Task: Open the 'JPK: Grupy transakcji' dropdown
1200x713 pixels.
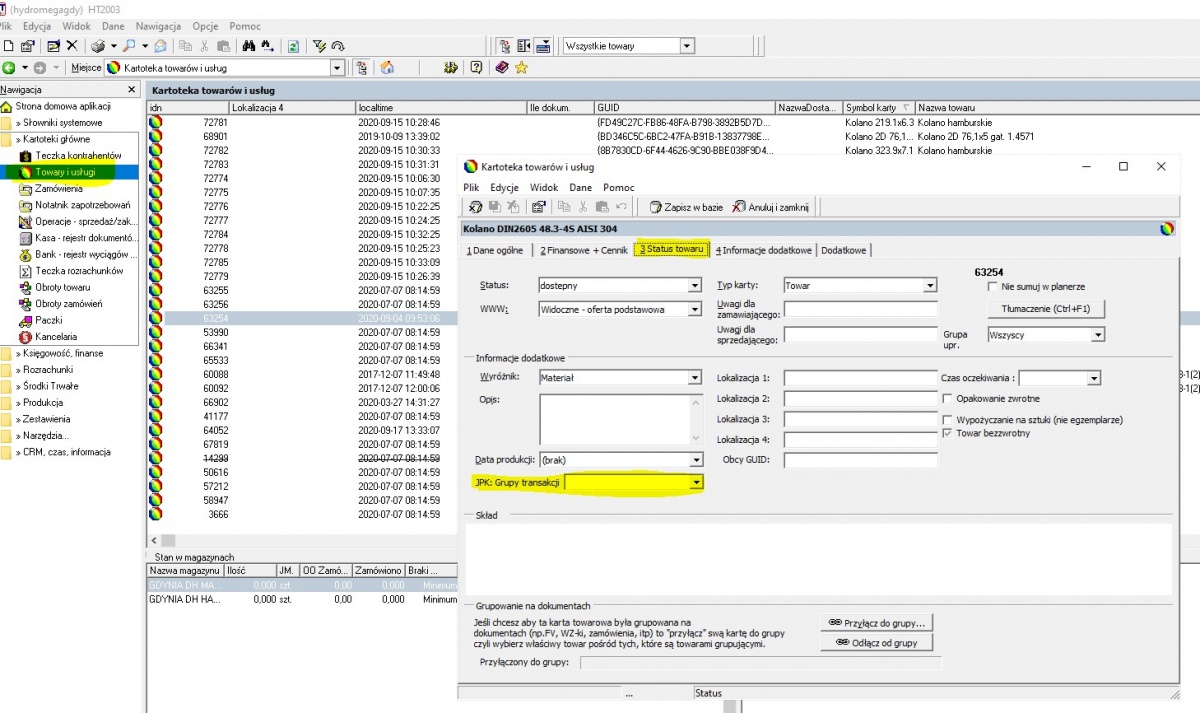Action: pyautogui.click(x=696, y=482)
